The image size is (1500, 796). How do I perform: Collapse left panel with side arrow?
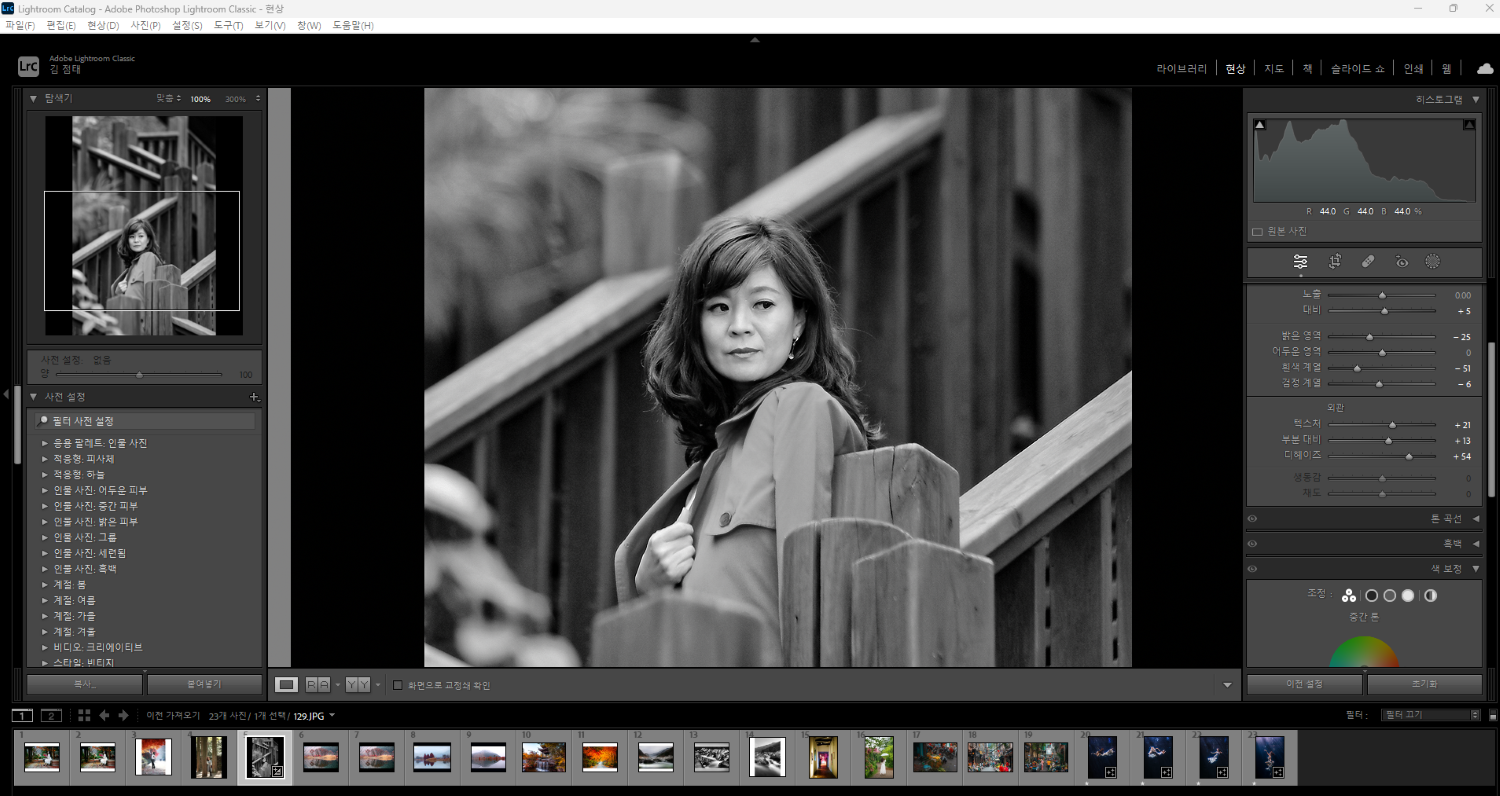pos(5,394)
